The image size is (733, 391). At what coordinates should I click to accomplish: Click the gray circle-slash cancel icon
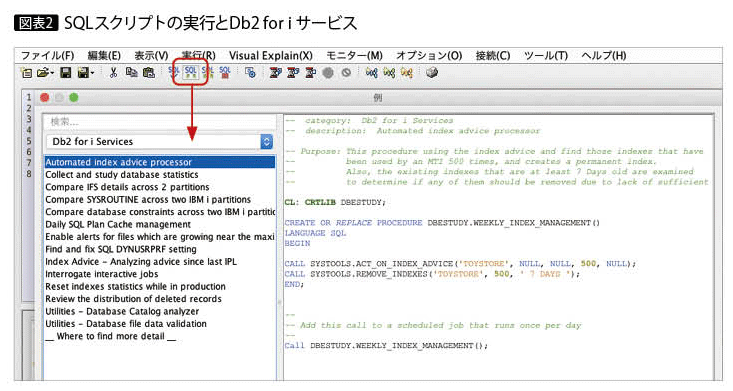pos(346,73)
